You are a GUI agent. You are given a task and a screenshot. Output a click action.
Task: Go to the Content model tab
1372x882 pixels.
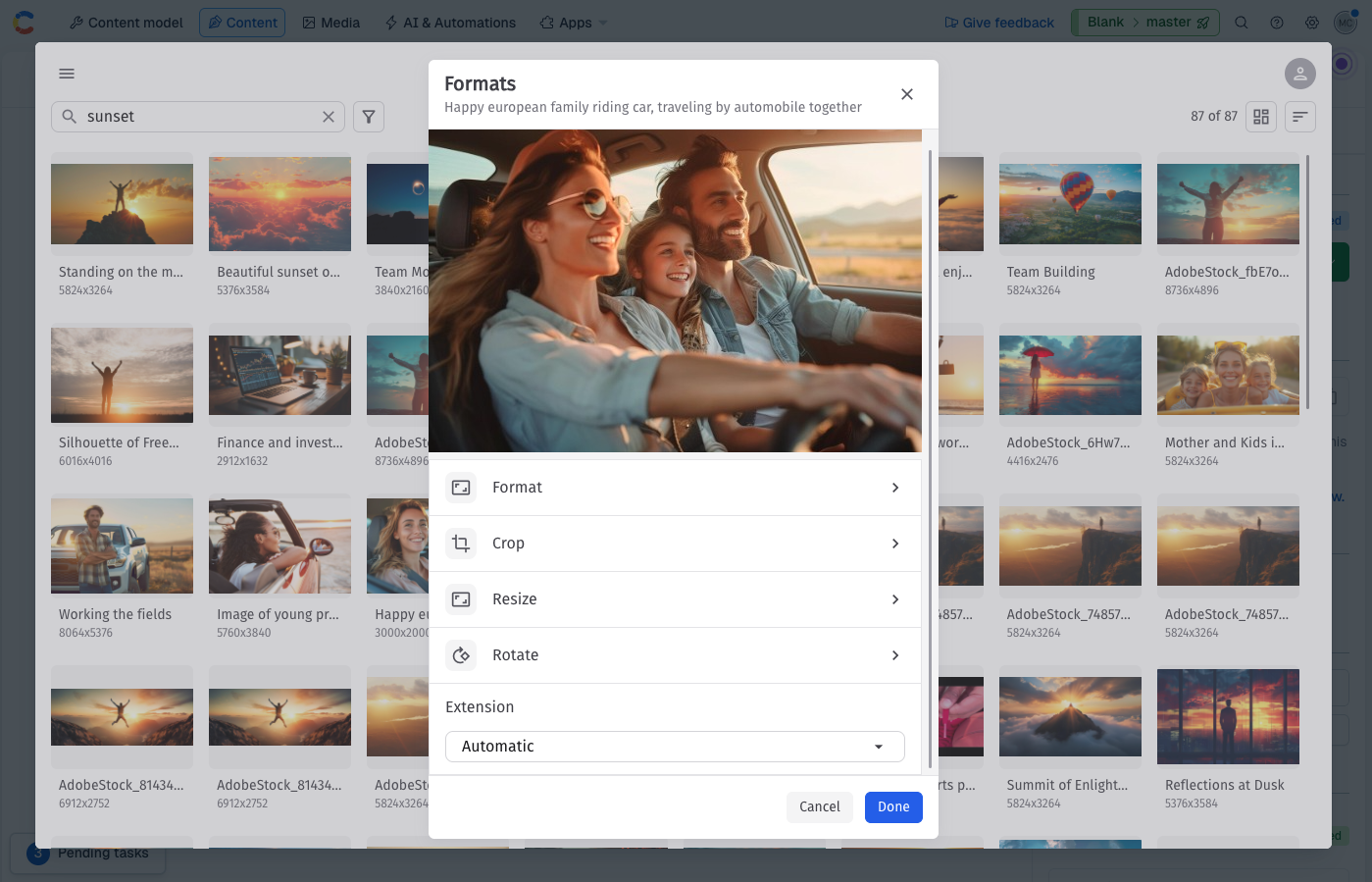[x=126, y=23]
